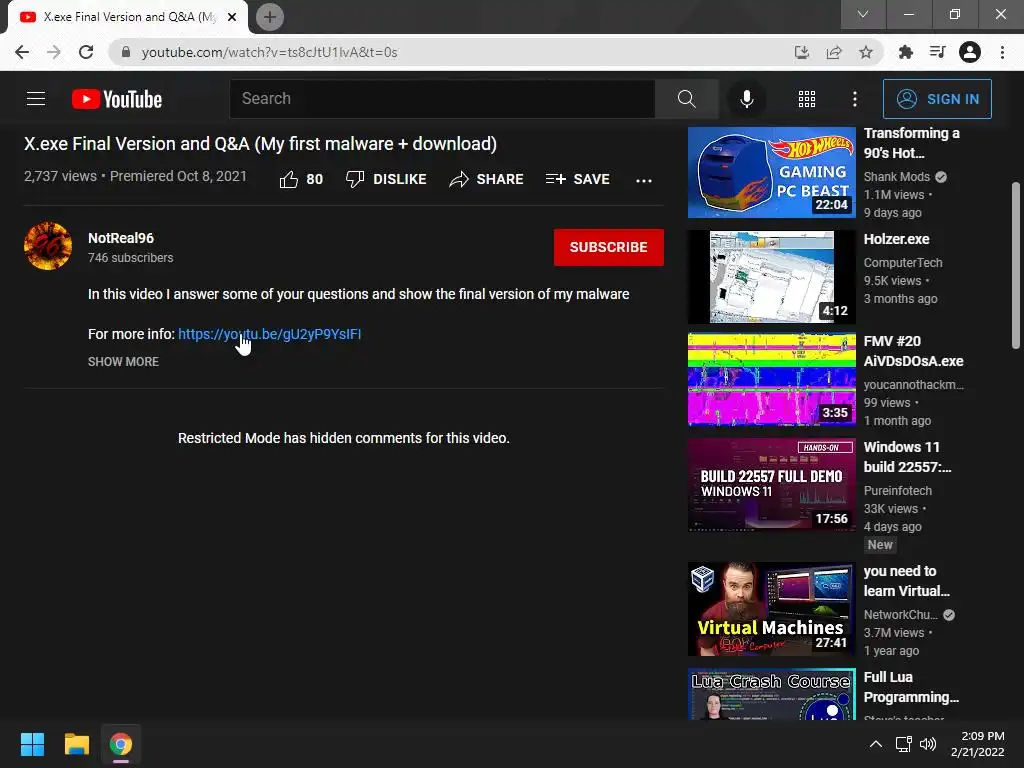
Task: Open Lua Crash Course thumbnail
Action: tap(771, 694)
